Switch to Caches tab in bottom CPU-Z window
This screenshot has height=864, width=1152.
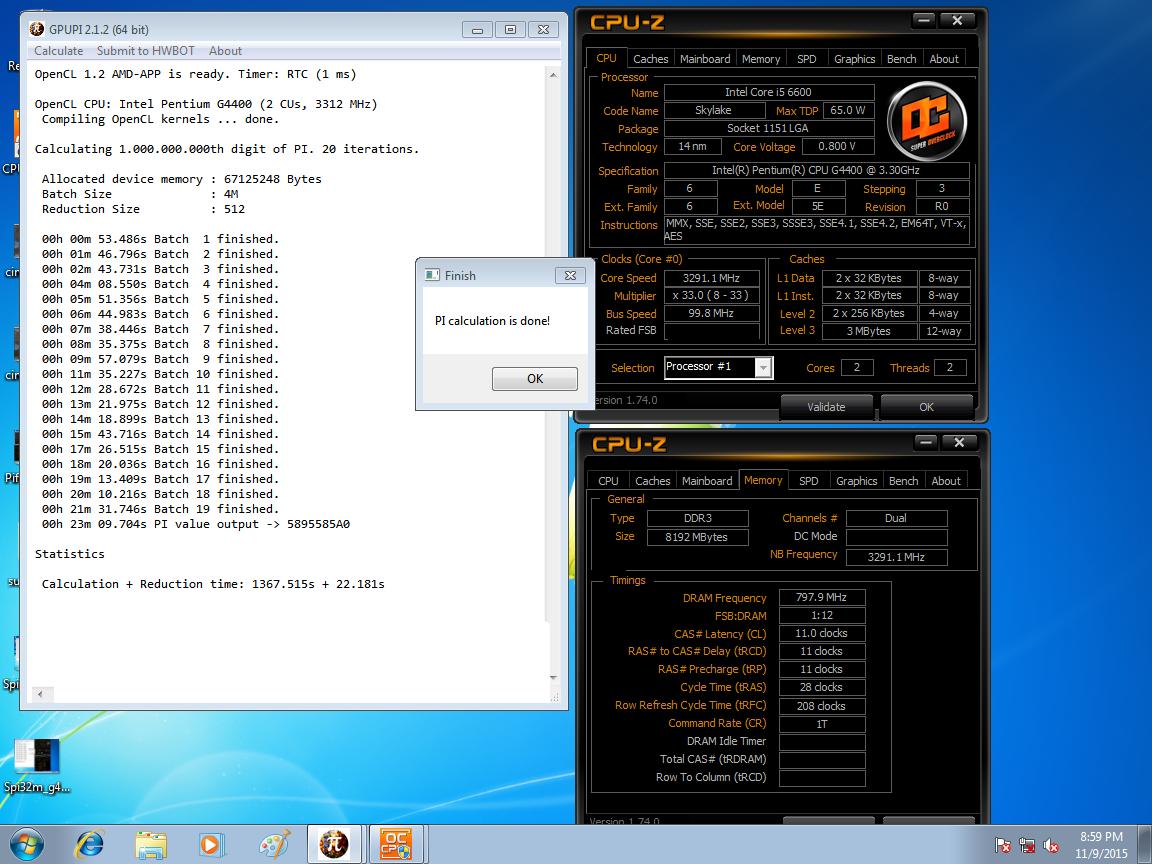point(652,480)
